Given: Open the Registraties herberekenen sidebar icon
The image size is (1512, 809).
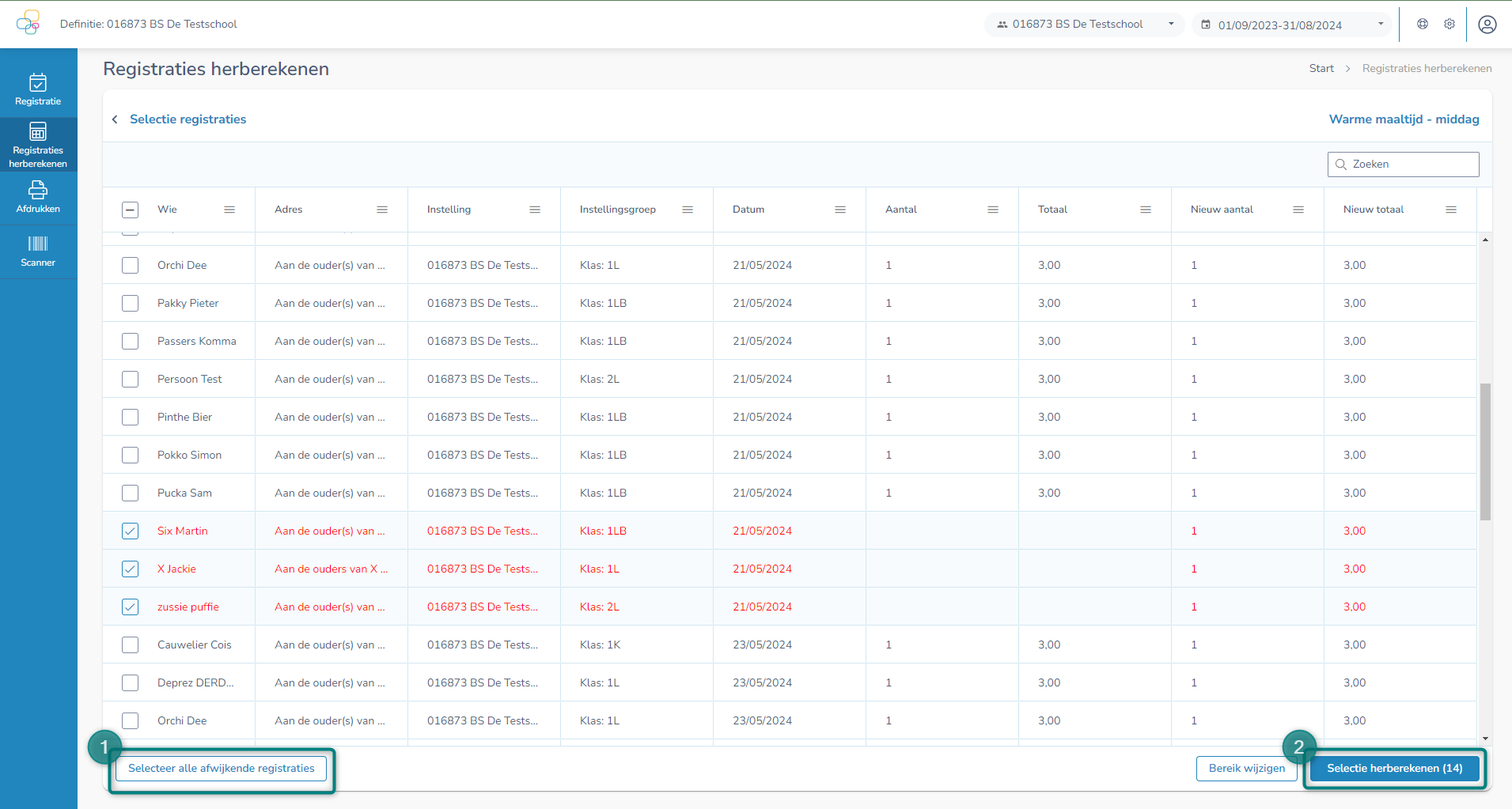Looking at the screenshot, I should (x=38, y=144).
